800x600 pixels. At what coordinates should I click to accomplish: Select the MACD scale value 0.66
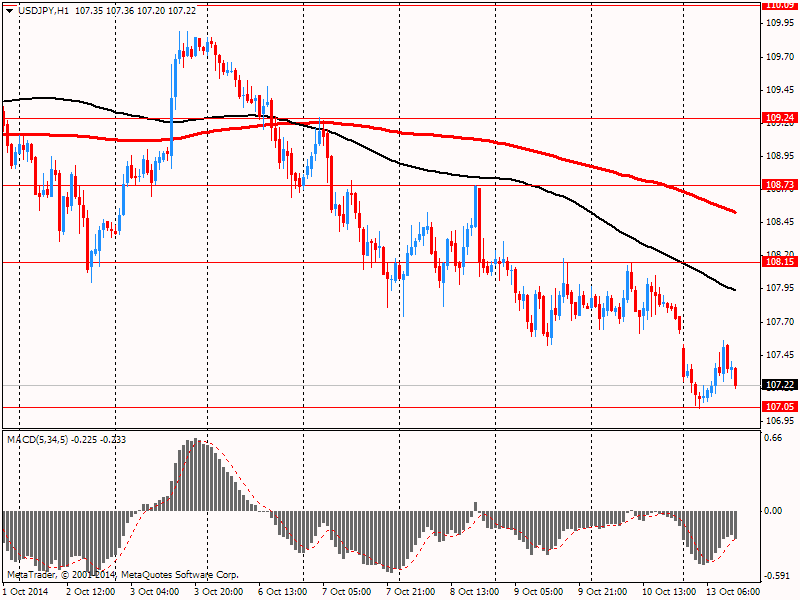[774, 438]
